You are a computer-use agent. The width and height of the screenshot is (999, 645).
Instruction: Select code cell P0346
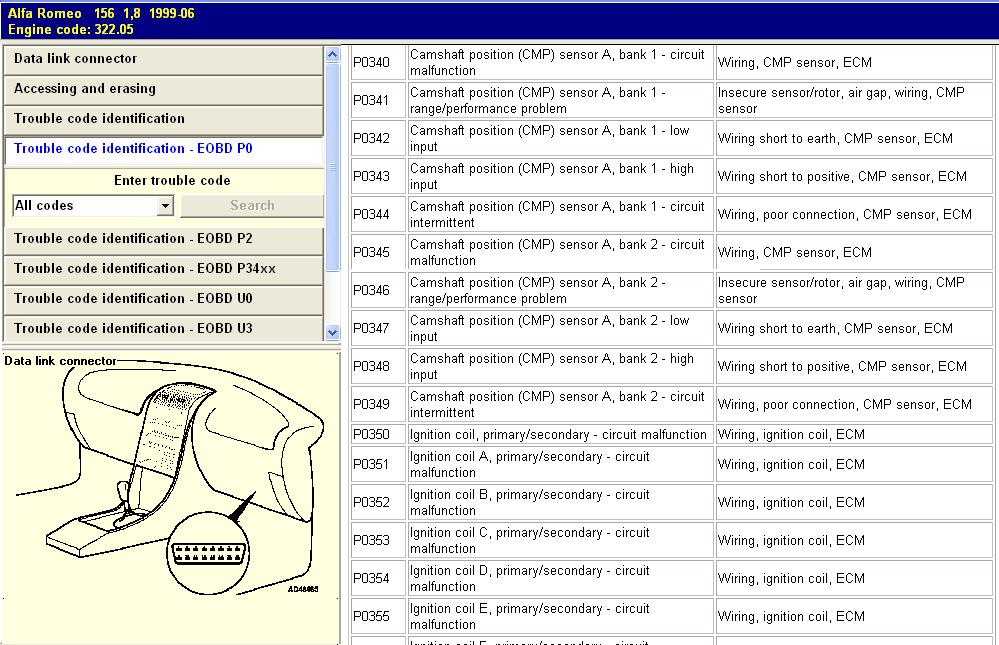pyautogui.click(x=378, y=291)
